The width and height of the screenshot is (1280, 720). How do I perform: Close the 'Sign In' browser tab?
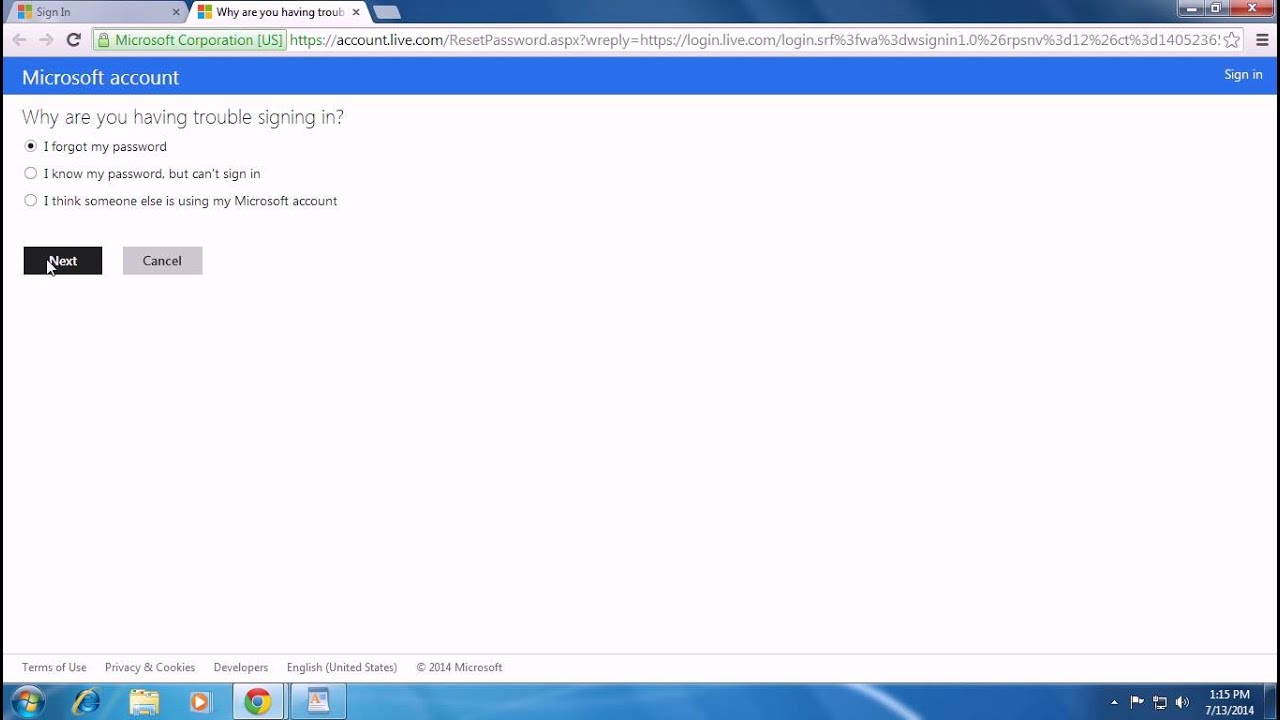177,12
